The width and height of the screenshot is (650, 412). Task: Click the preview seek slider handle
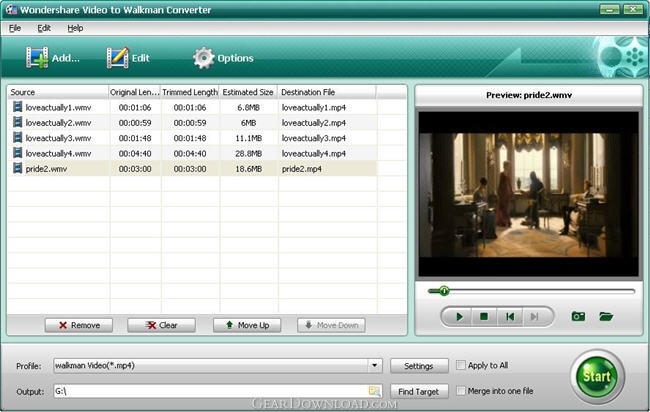tap(444, 291)
